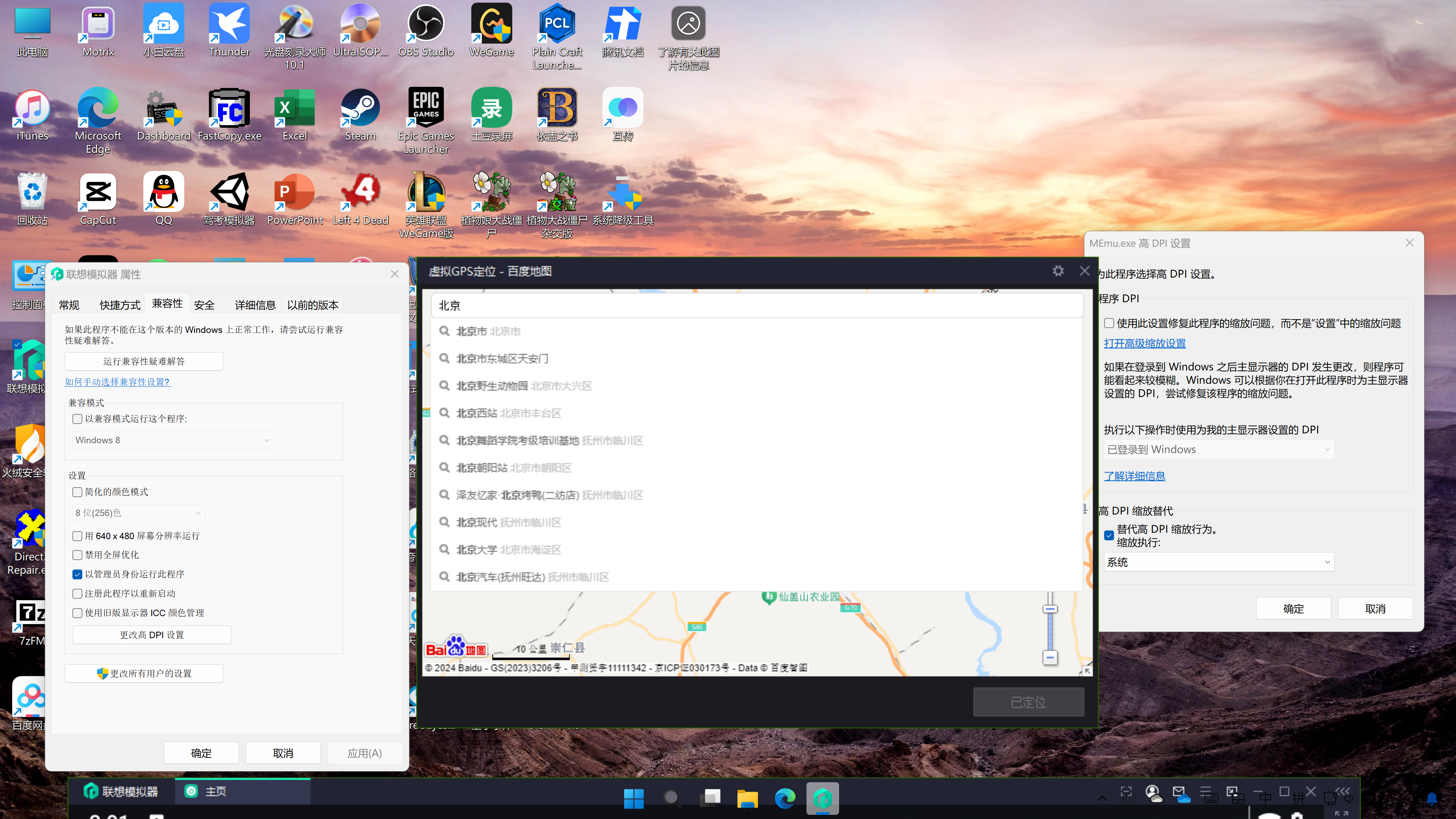Check 使用此设置修复此程序的缩放问题 in DPI dialog

click(x=1109, y=323)
